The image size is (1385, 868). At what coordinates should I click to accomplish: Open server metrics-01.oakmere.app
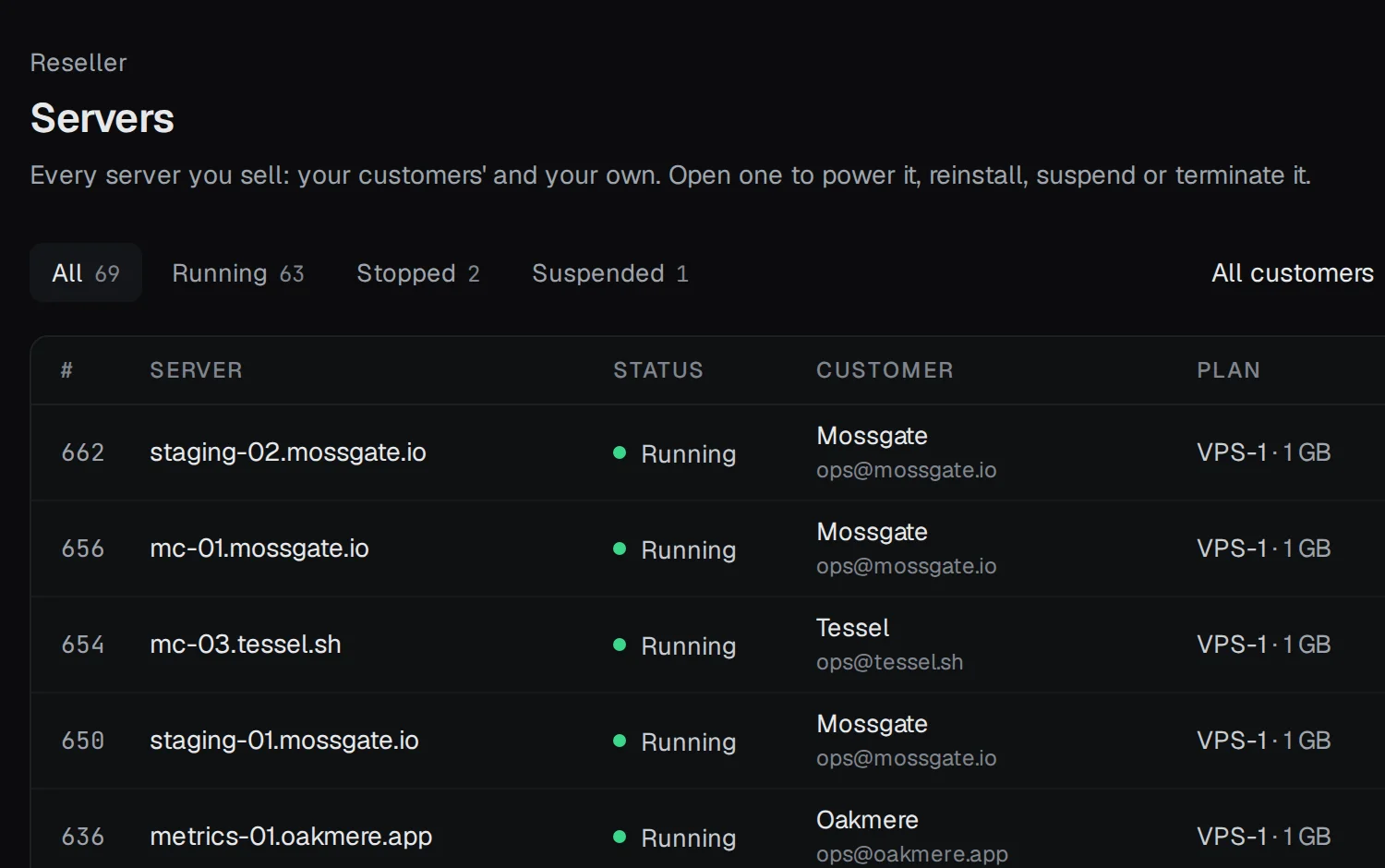coord(291,837)
